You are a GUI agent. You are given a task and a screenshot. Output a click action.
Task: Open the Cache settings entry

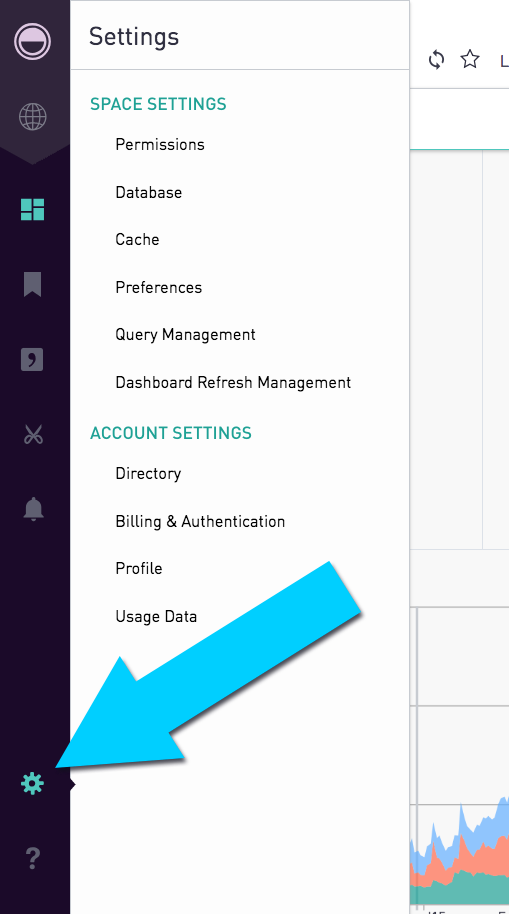137,240
